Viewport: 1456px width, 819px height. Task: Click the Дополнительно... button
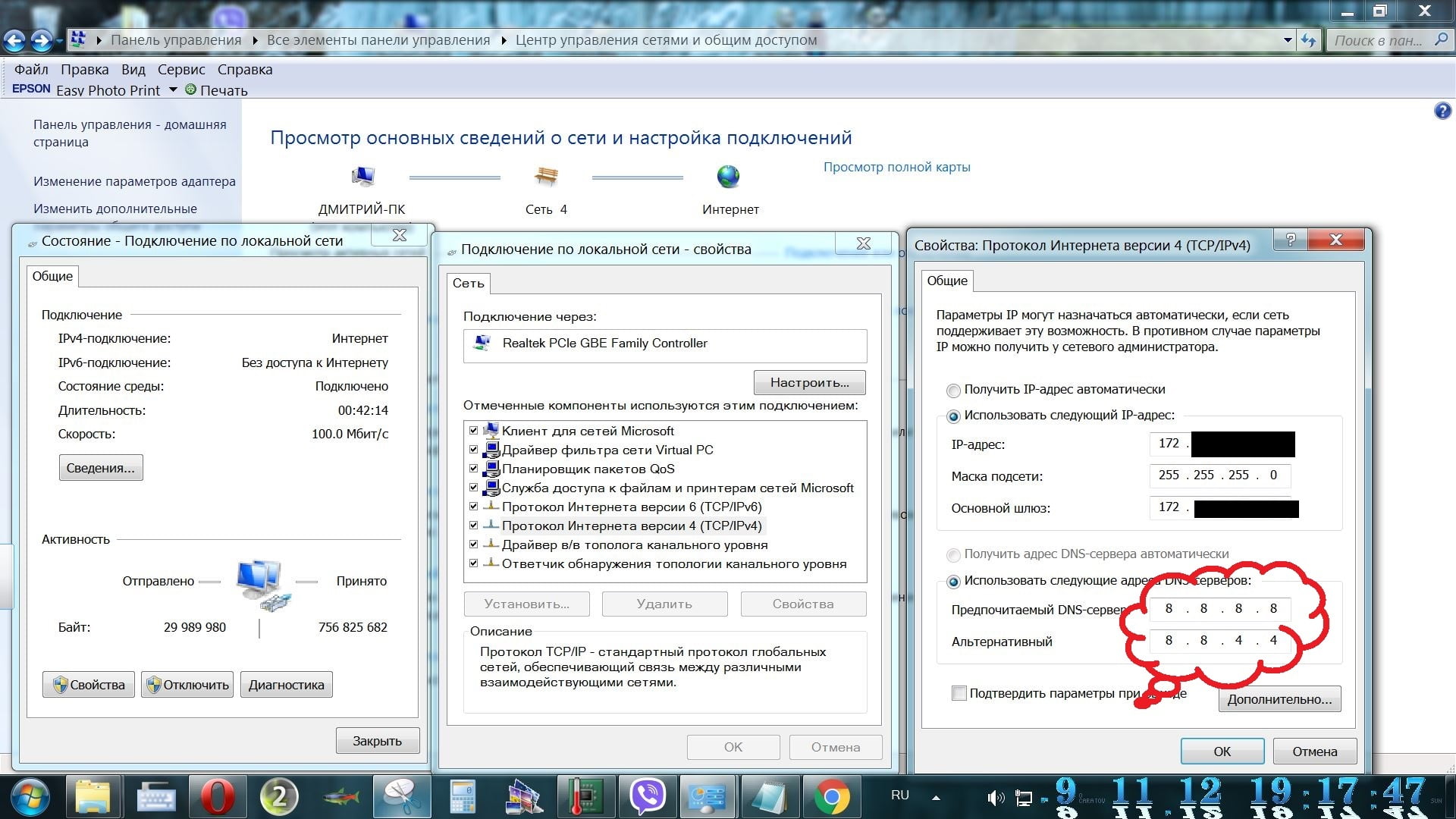[1279, 699]
